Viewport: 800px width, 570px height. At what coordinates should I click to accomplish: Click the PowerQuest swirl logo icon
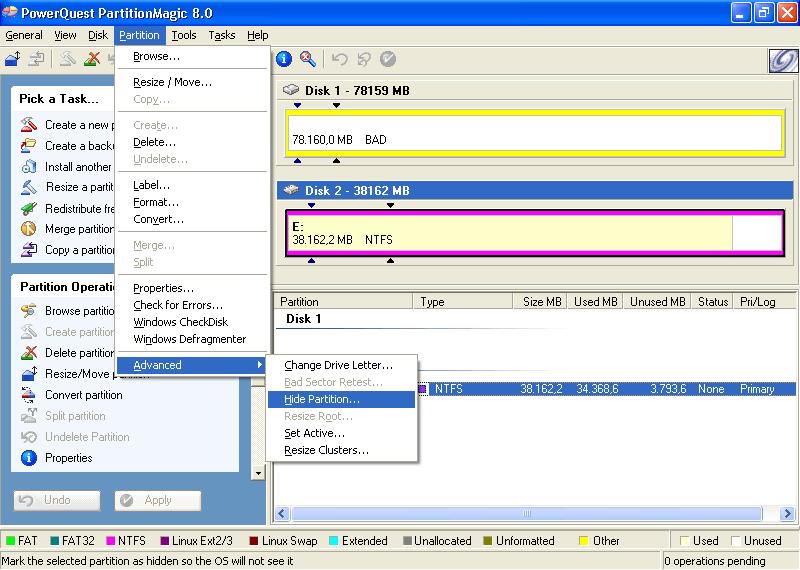[783, 61]
